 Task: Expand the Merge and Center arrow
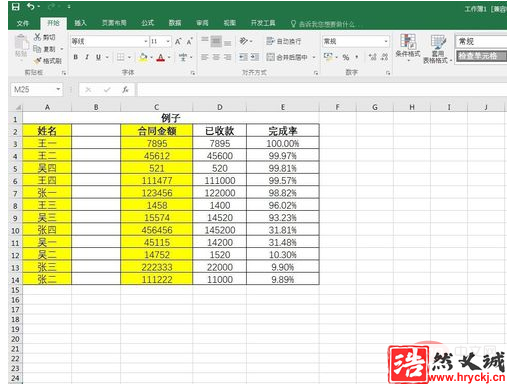(314, 57)
